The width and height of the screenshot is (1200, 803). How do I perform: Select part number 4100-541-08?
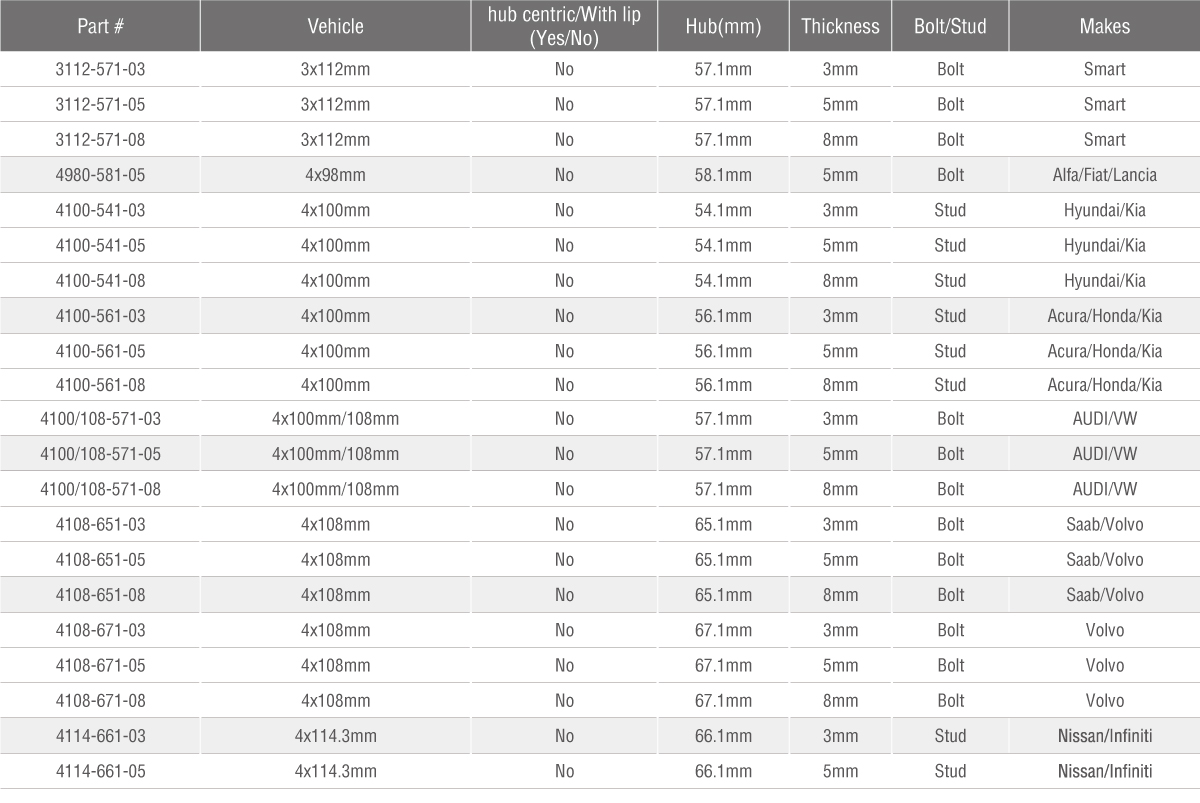pos(100,280)
